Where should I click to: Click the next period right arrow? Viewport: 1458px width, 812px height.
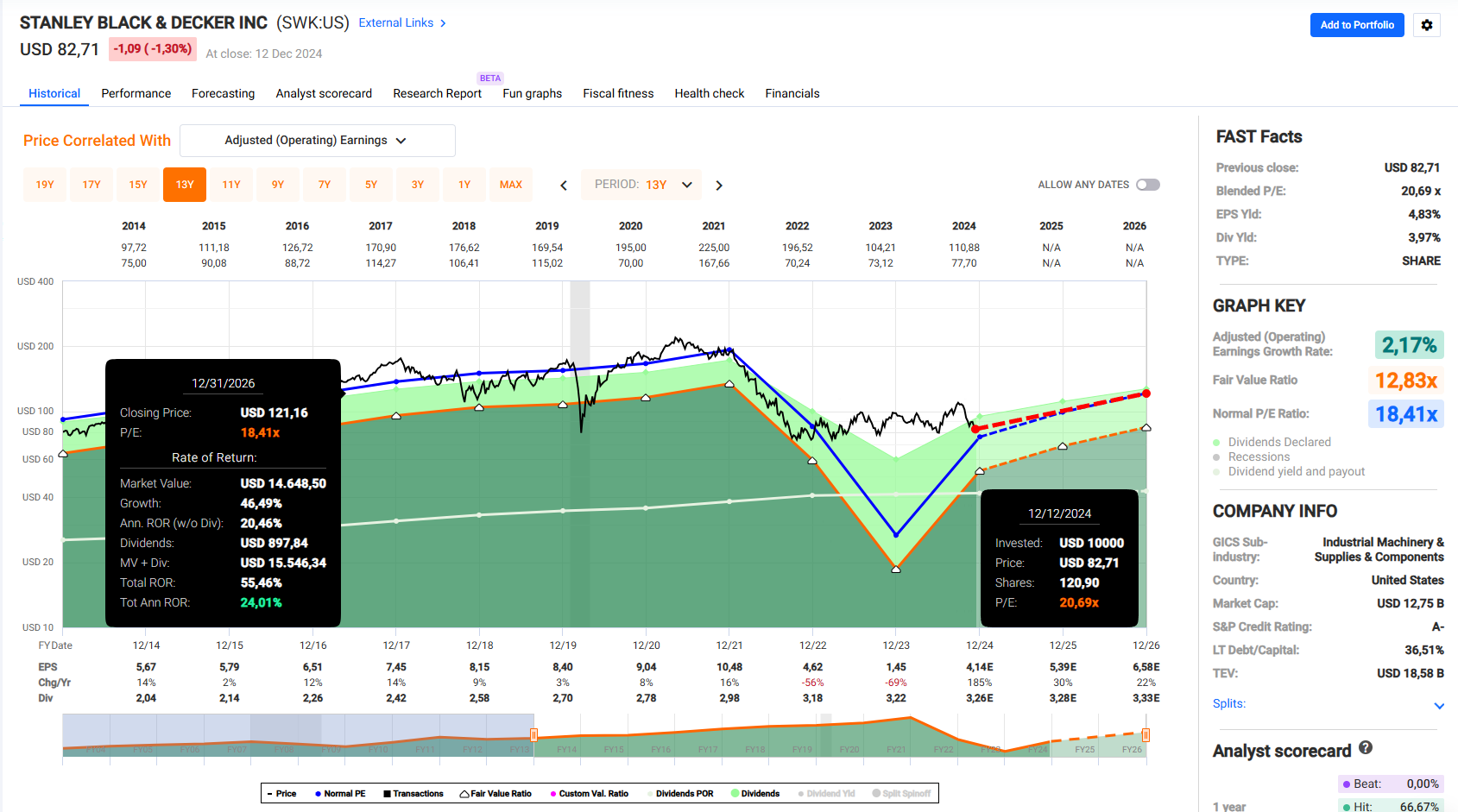coord(719,186)
